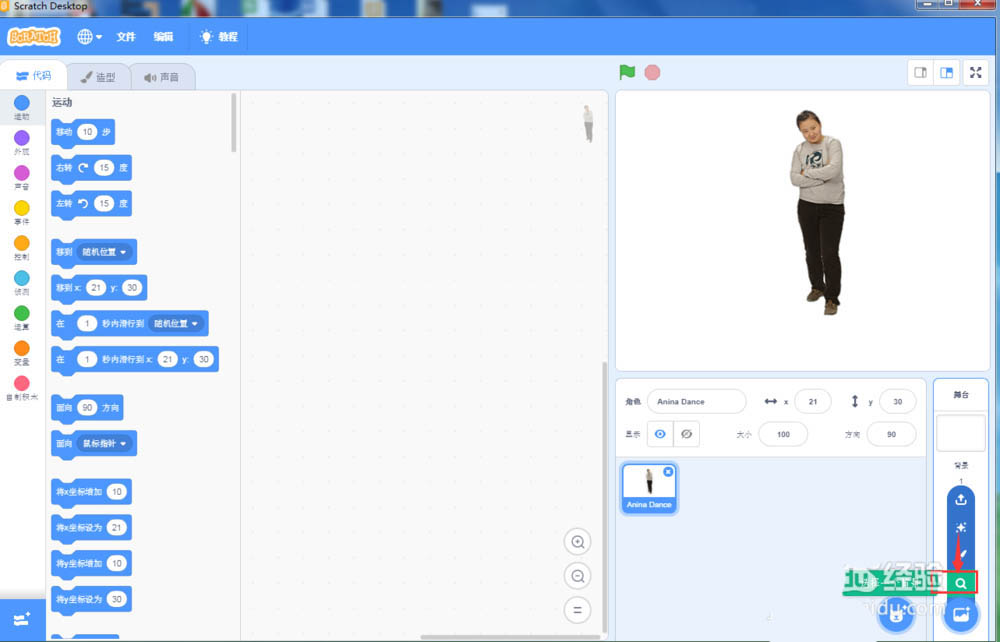Click the green flag to run project

pos(627,72)
